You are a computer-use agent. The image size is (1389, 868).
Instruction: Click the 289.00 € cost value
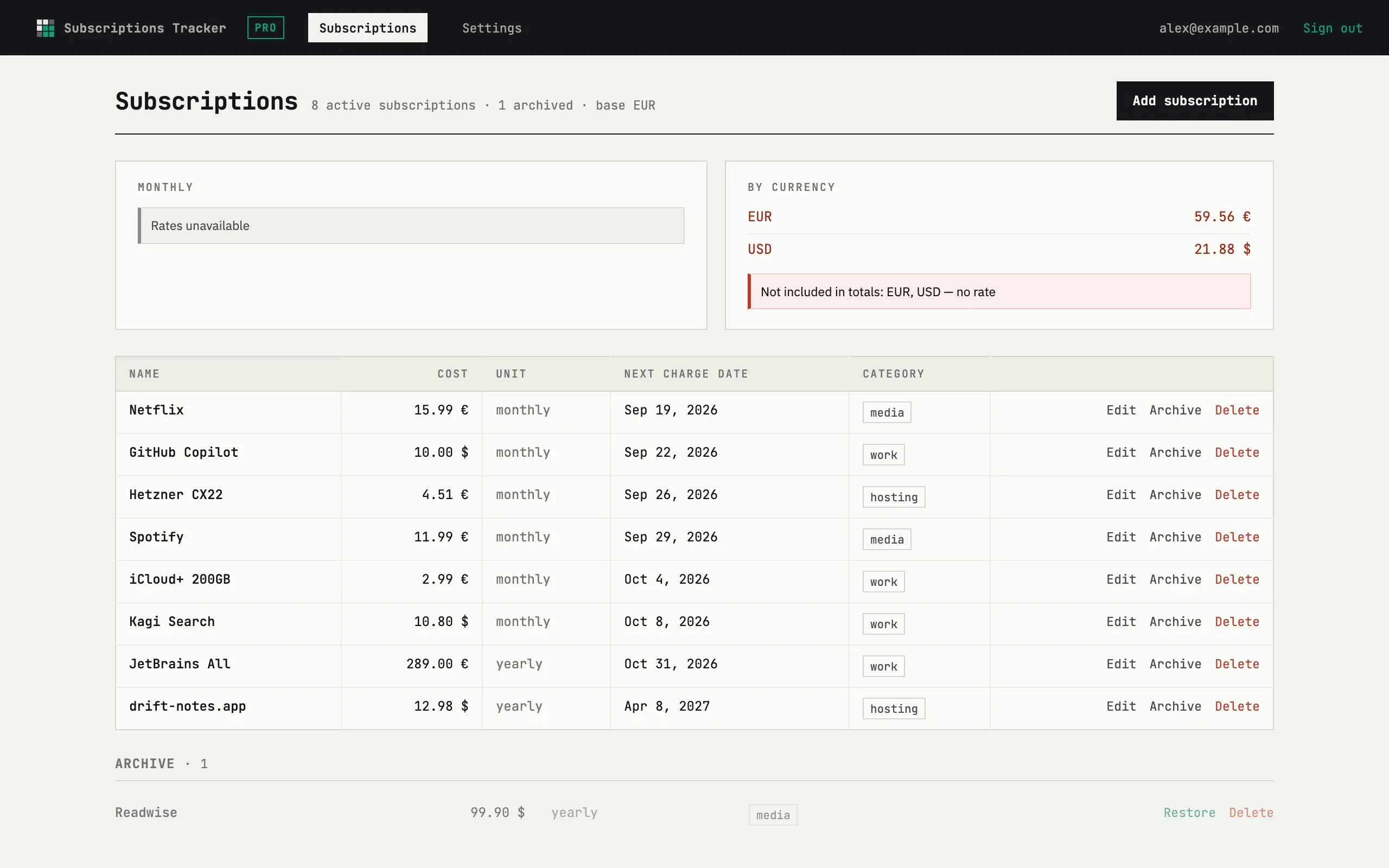(437, 664)
